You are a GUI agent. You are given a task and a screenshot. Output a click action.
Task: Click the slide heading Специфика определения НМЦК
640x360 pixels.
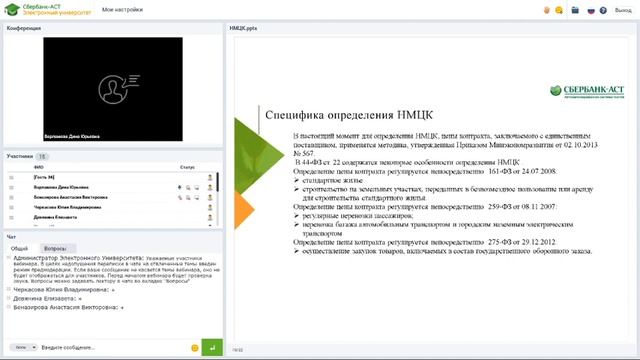[349, 115]
